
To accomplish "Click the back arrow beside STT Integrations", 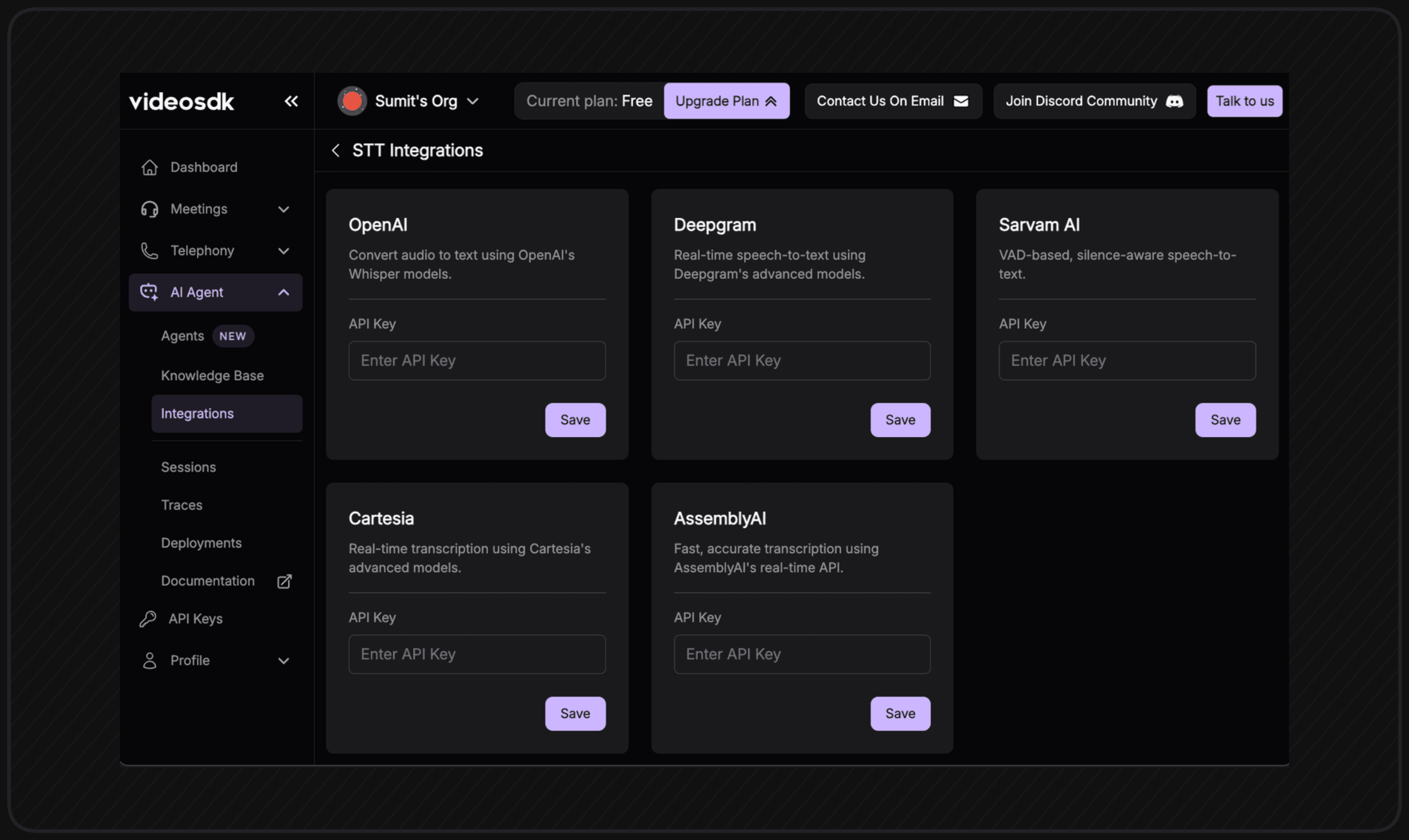I will (x=336, y=151).
